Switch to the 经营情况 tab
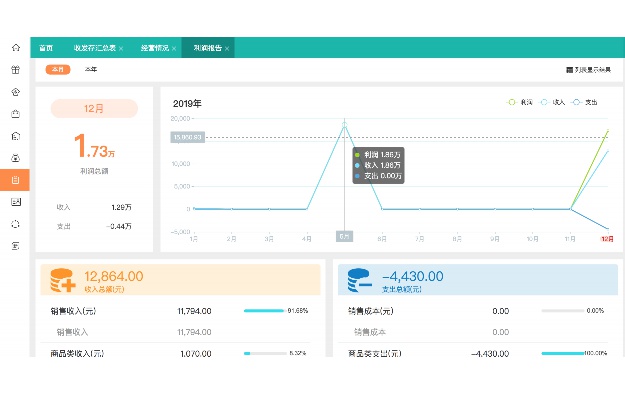625x394 pixels. coord(155,48)
